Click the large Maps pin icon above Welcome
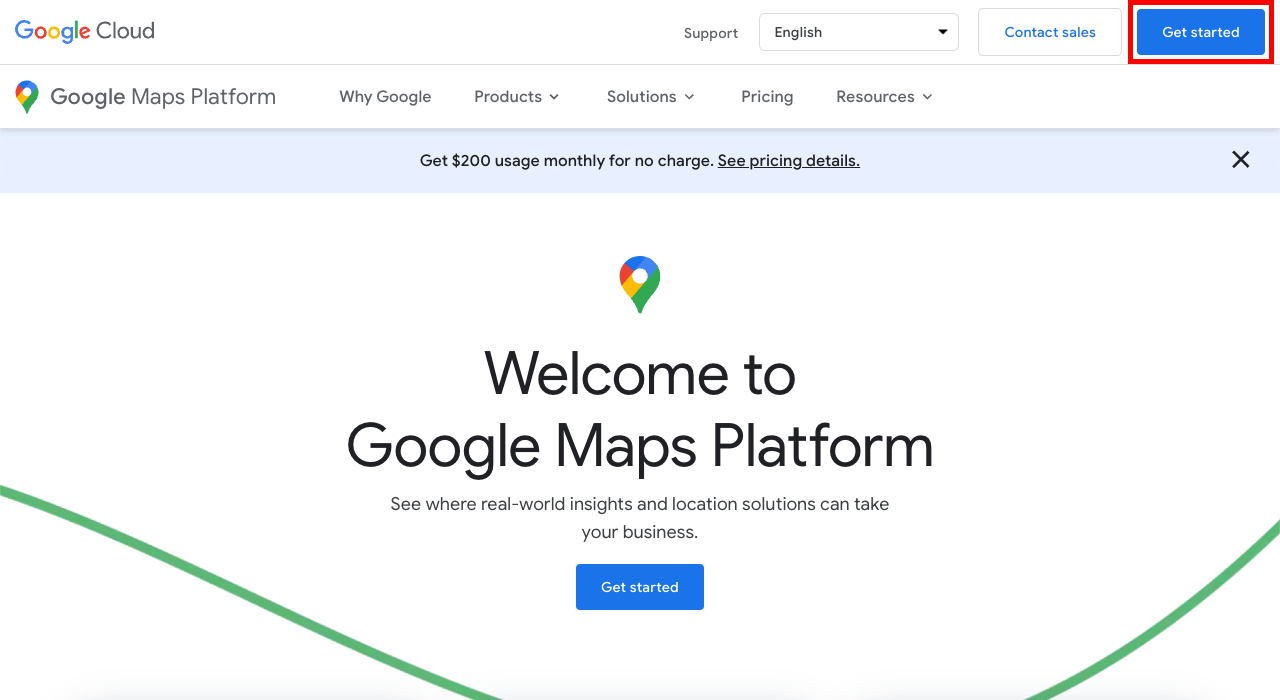The image size is (1280, 700). tap(640, 285)
